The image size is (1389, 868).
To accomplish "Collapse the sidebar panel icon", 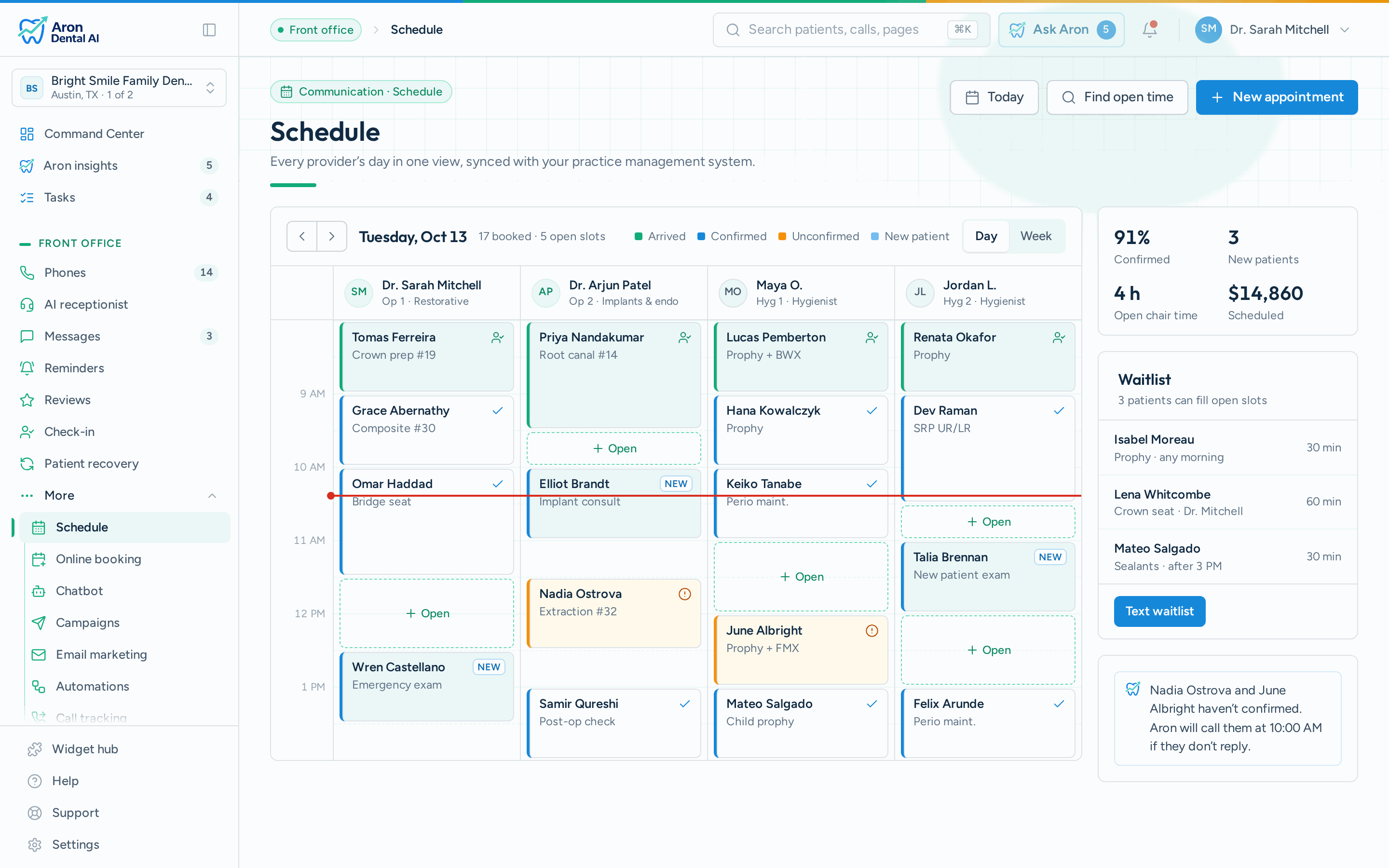I will click(209, 30).
